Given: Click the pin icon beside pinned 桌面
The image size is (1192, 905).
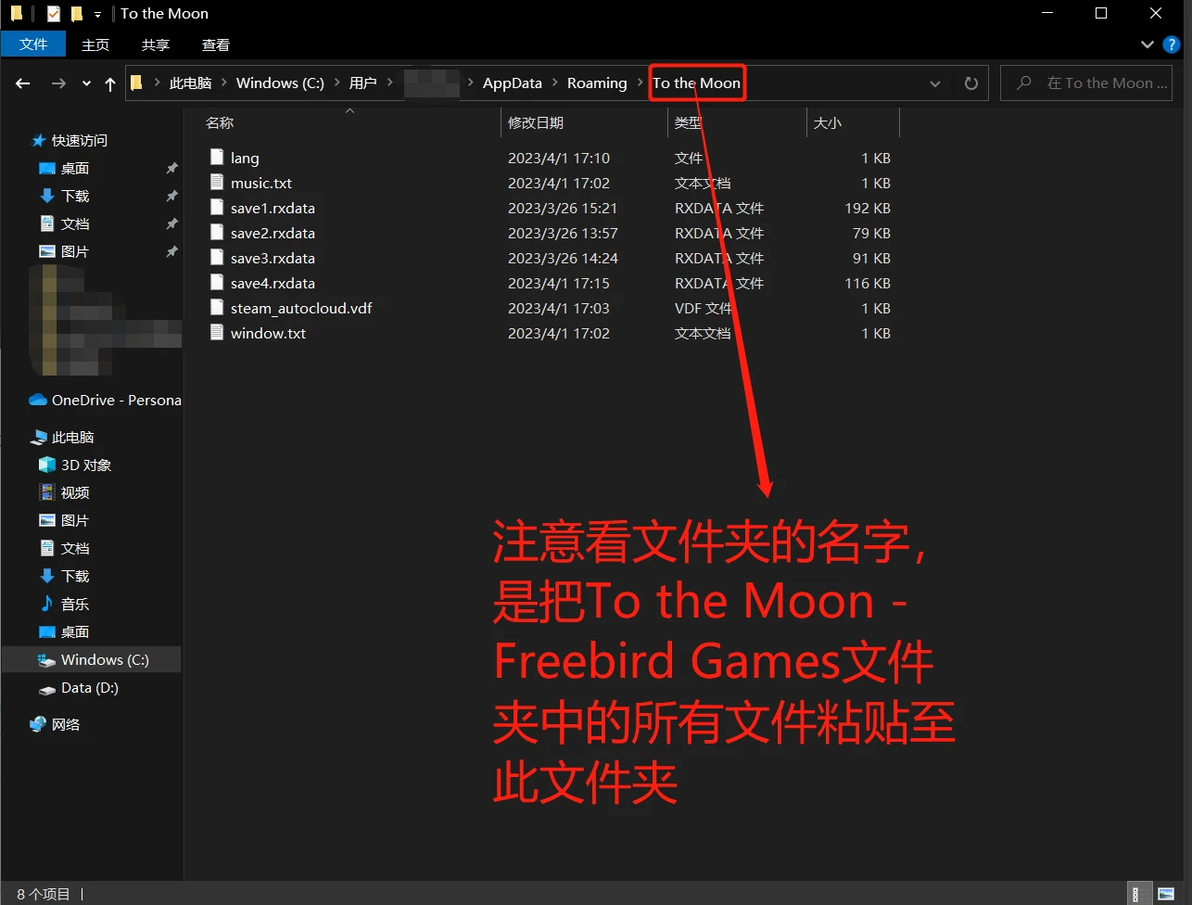Looking at the screenshot, I should 172,168.
